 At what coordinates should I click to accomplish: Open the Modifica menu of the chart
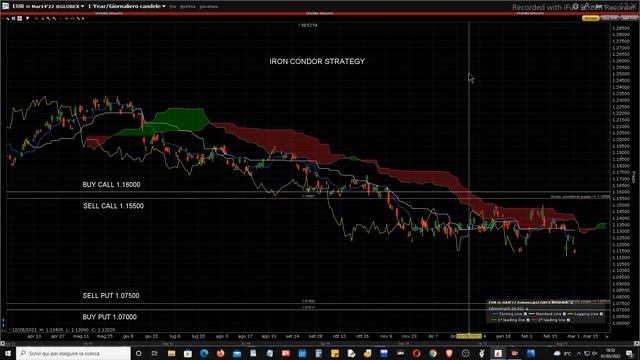pyautogui.click(x=188, y=7)
